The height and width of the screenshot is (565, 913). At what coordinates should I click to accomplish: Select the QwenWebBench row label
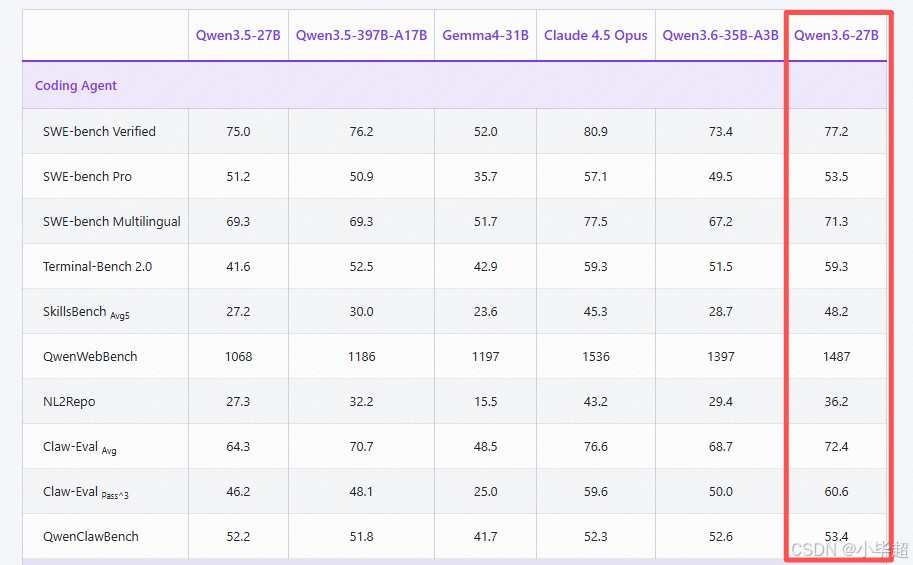(90, 356)
